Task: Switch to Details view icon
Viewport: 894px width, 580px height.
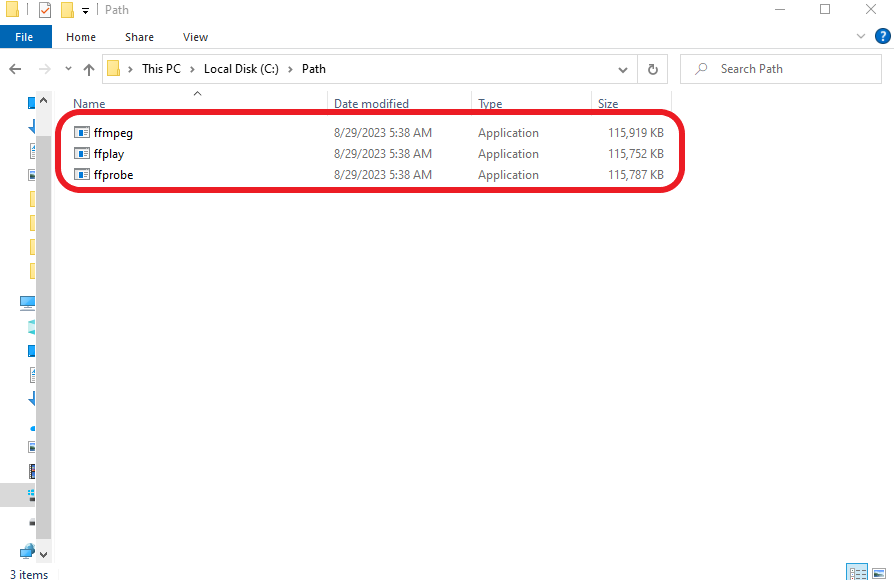Action: click(857, 573)
